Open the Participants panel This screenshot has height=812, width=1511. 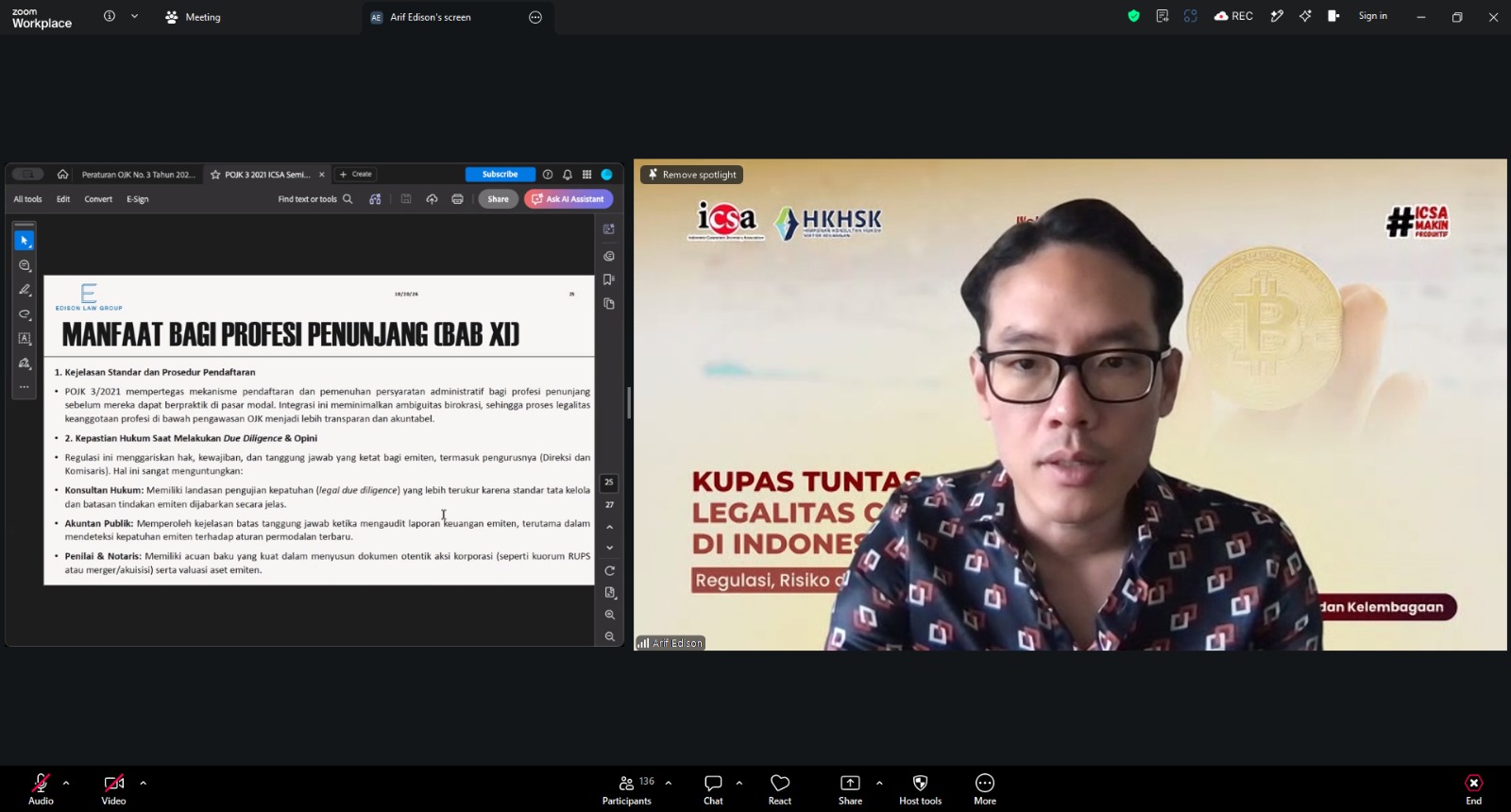click(x=627, y=789)
